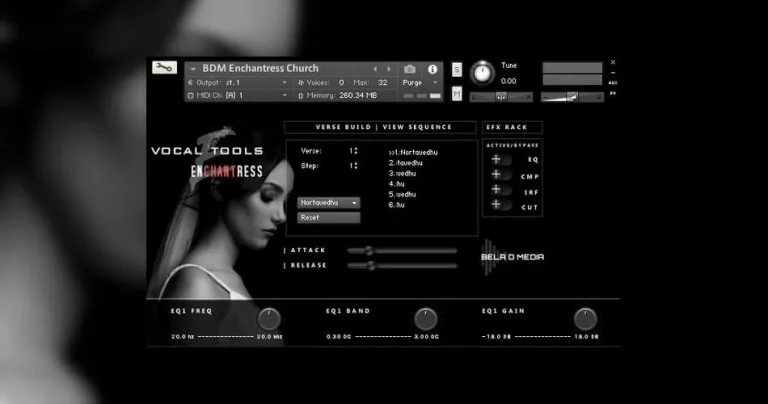Image resolution: width=768 pixels, height=404 pixels.
Task: Toggle the IRF active/bypass switch
Action: (502, 190)
